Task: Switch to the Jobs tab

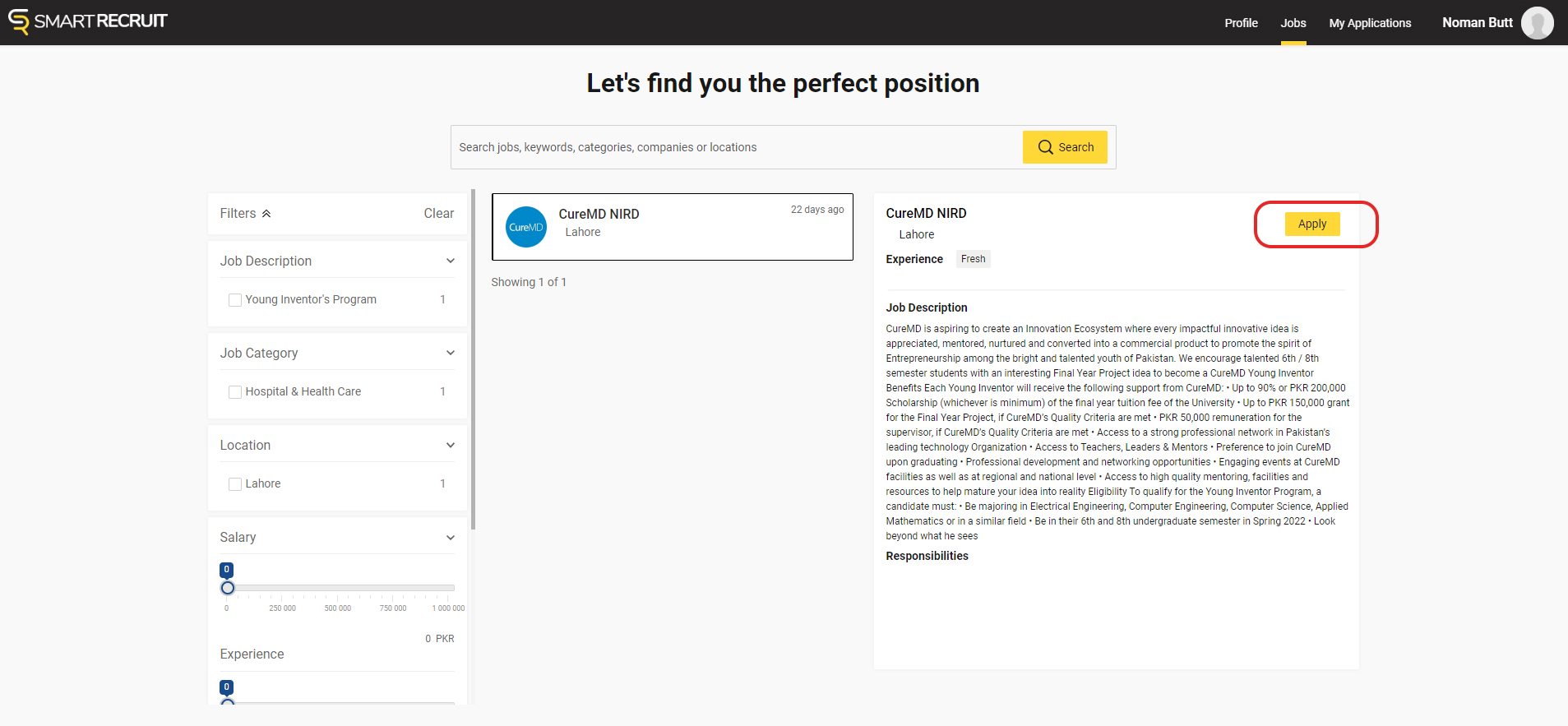Action: tap(1293, 23)
